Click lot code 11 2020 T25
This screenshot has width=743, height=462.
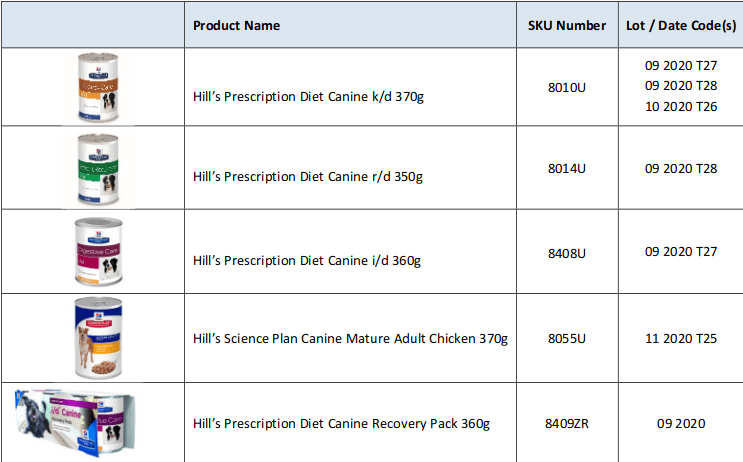click(681, 338)
